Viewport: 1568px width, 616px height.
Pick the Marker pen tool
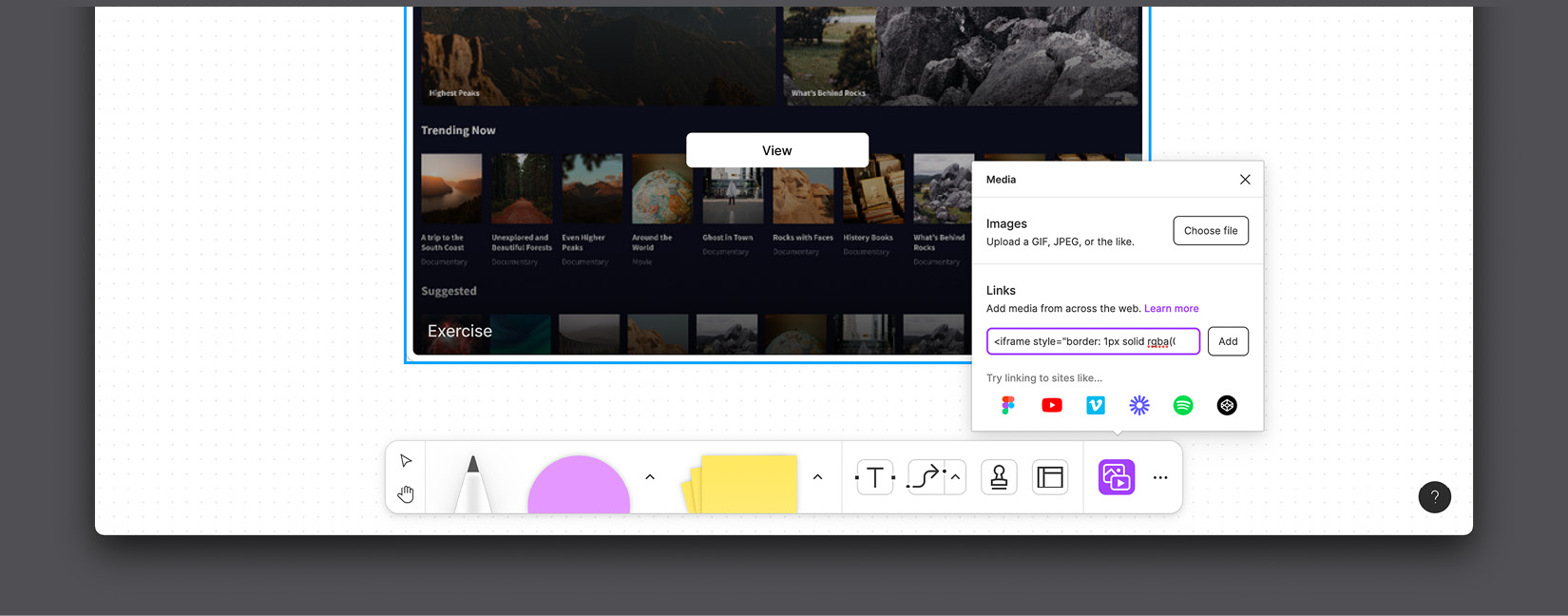tap(472, 484)
